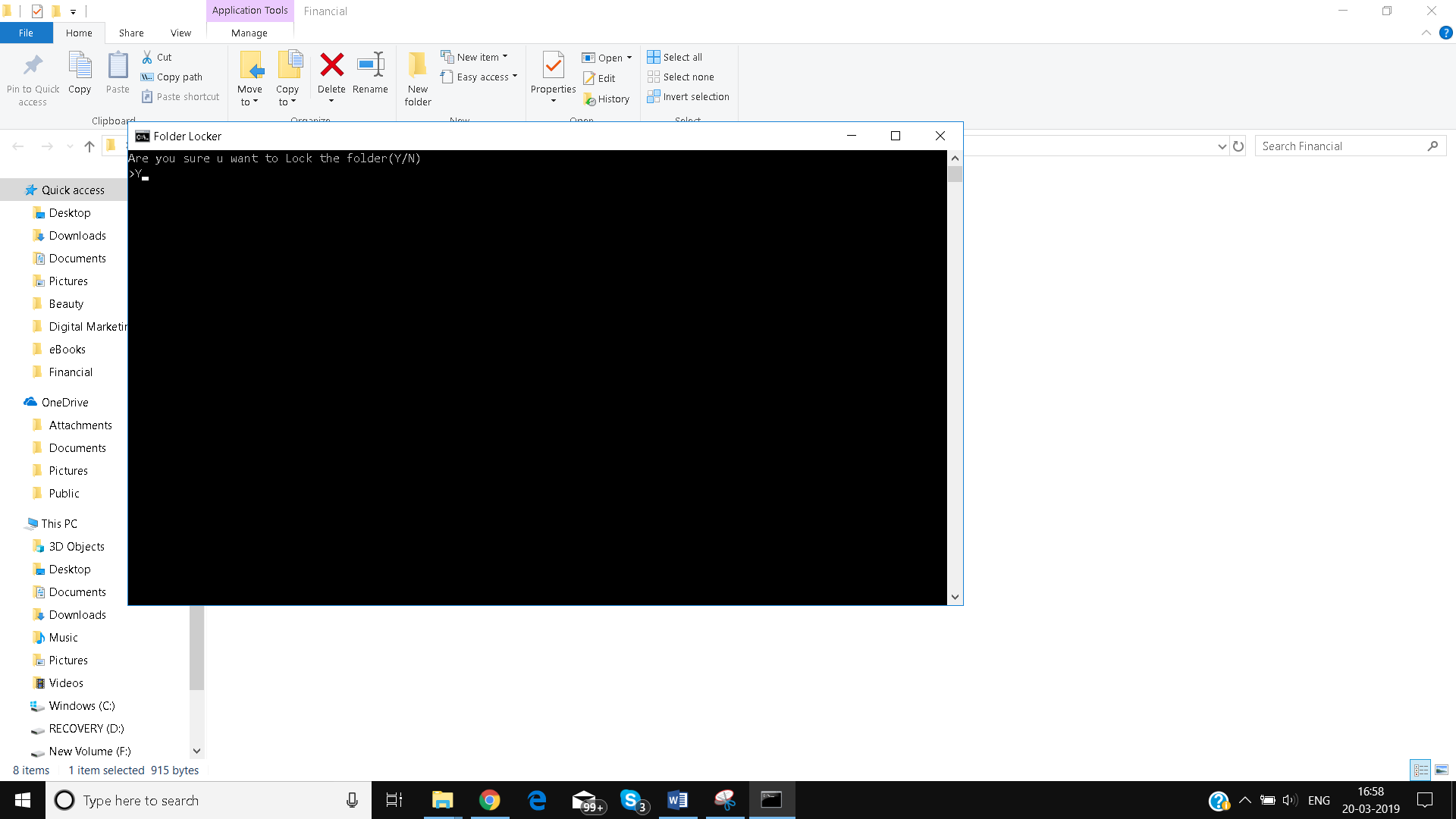Click the Rename icon
Screen dimensions: 1456x819
[370, 65]
